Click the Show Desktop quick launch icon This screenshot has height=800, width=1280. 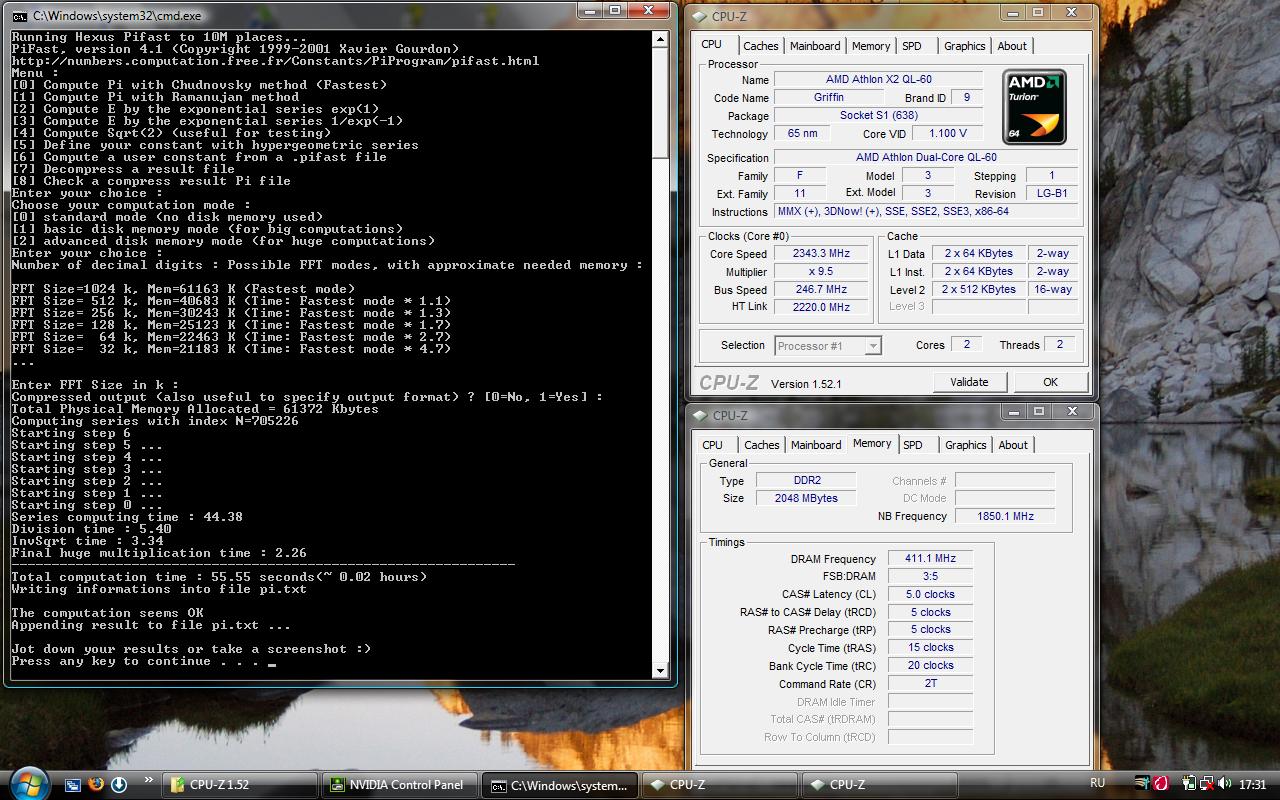click(x=73, y=785)
